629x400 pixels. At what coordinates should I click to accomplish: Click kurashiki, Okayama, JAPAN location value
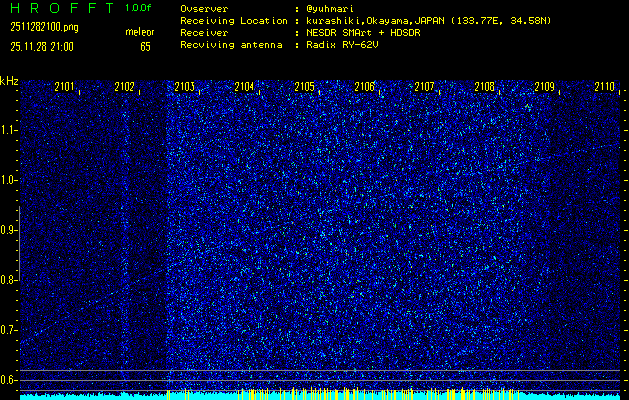[428, 21]
